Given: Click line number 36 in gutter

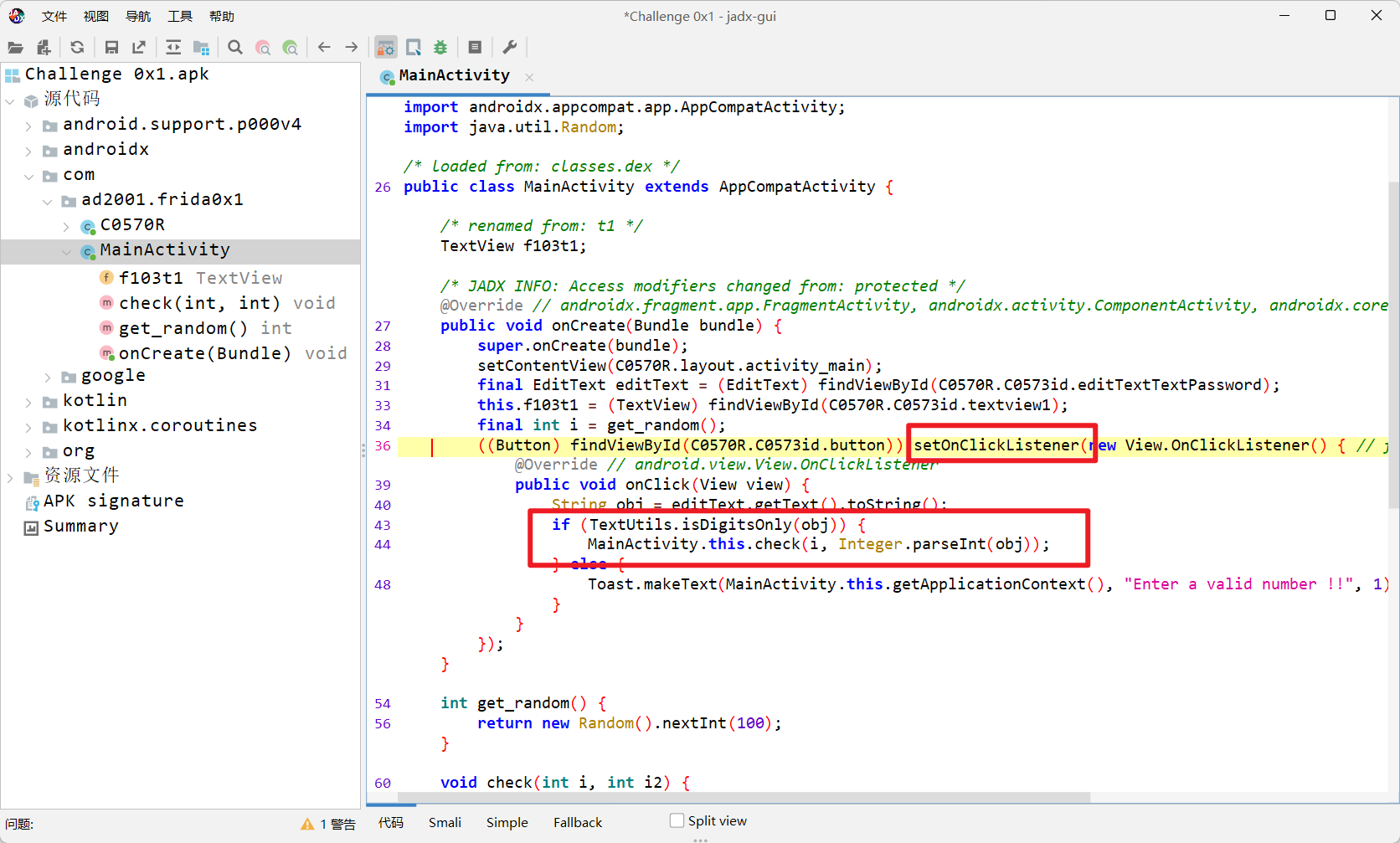Looking at the screenshot, I should coord(383,445).
